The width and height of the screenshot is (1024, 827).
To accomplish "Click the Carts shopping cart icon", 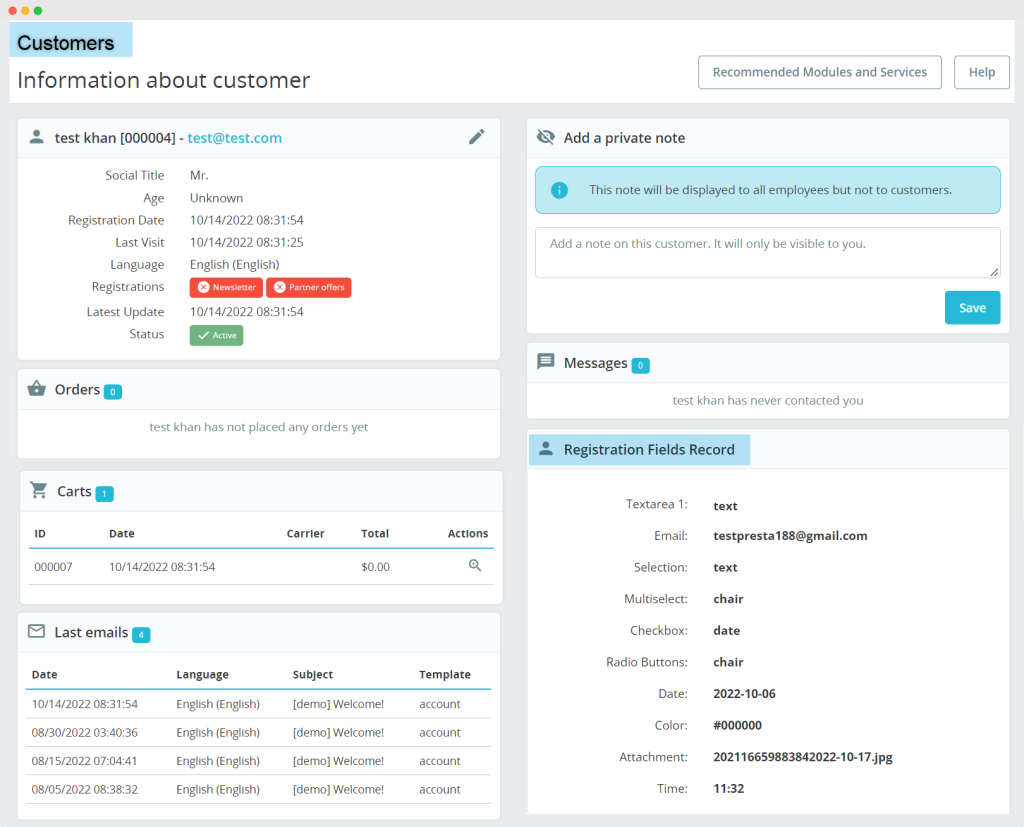I will tap(39, 491).
